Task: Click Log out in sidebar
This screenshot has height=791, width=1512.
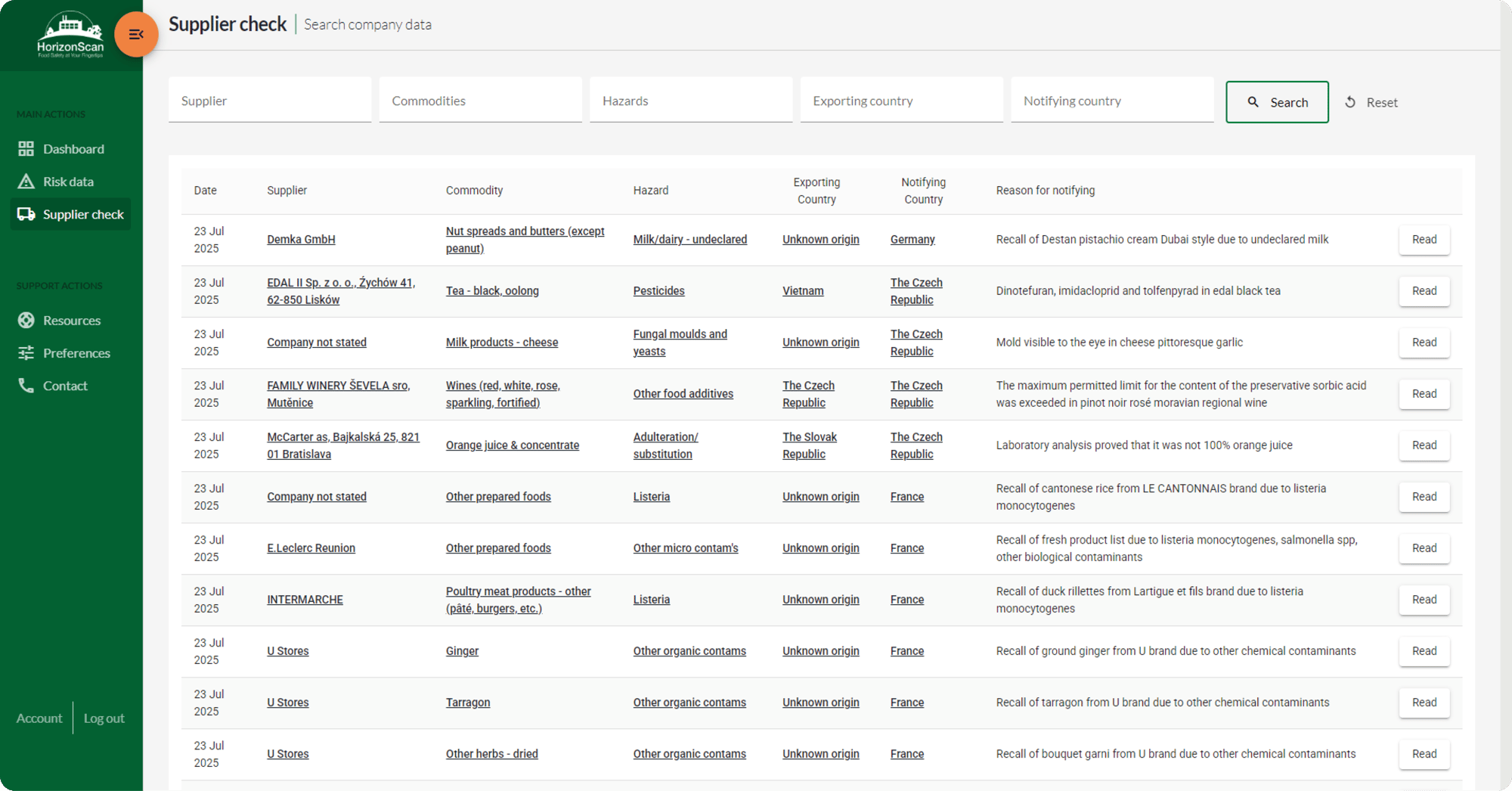Action: [x=104, y=718]
